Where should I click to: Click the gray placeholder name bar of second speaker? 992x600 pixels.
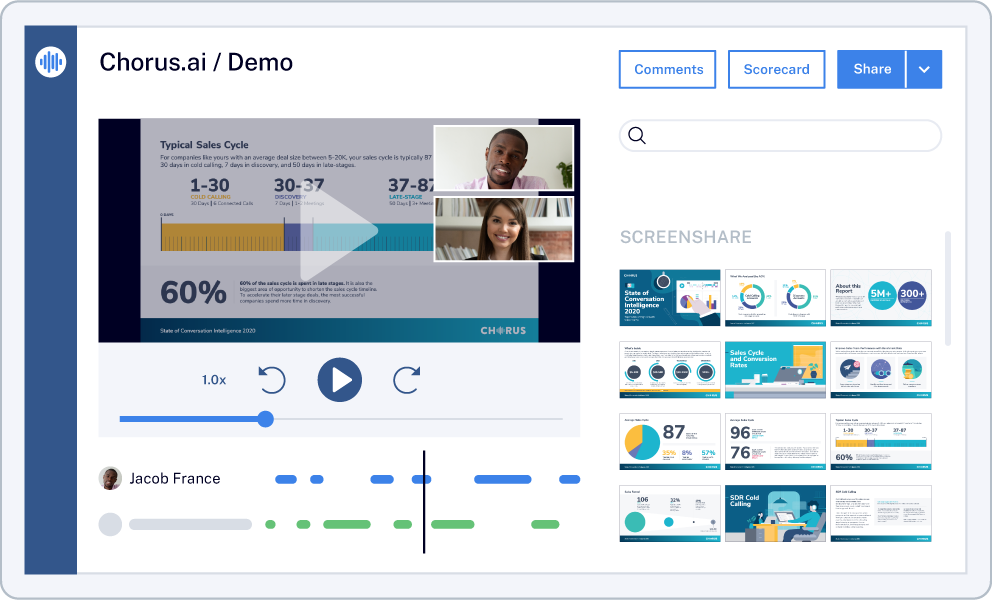[190, 524]
